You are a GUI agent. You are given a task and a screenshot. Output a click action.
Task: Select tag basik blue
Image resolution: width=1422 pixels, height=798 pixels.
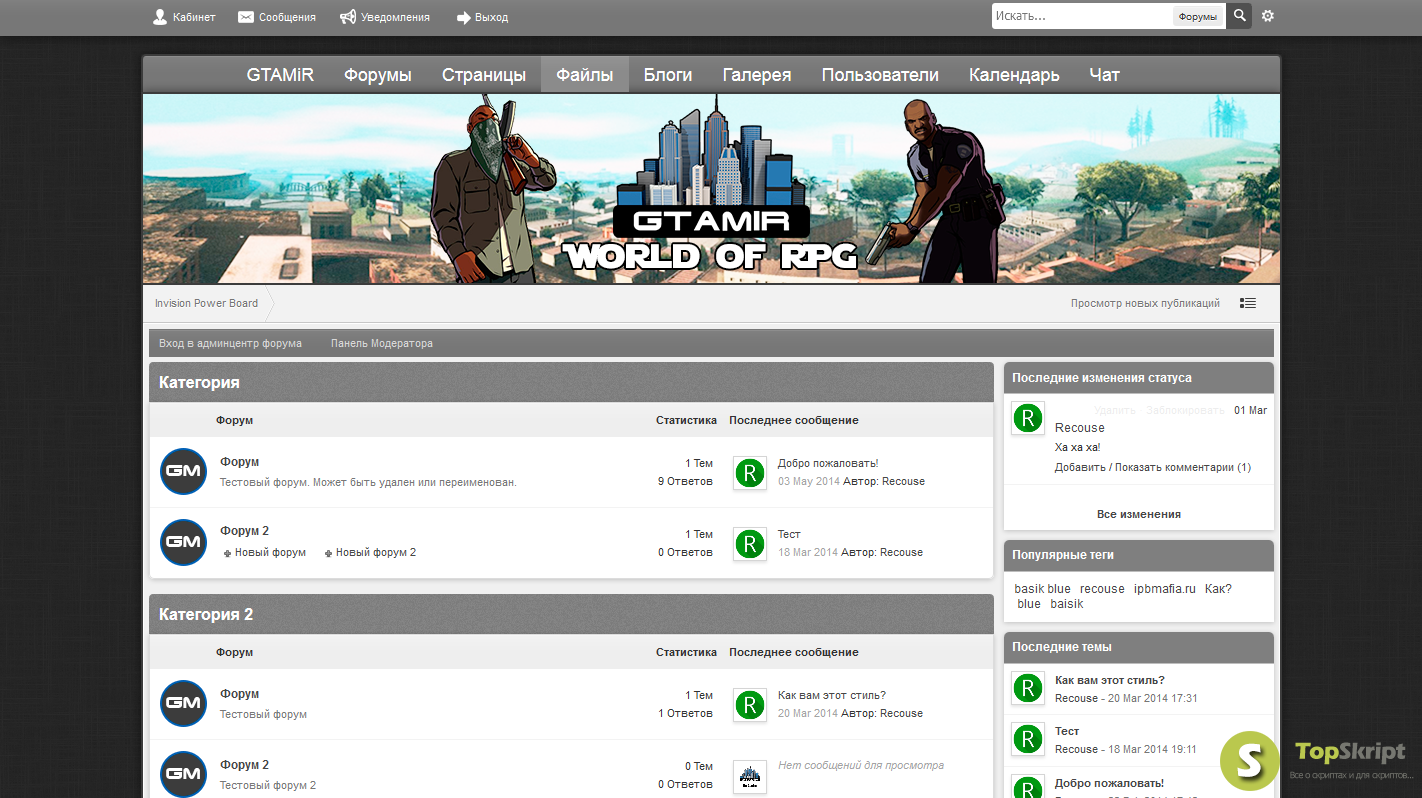pyautogui.click(x=1043, y=589)
